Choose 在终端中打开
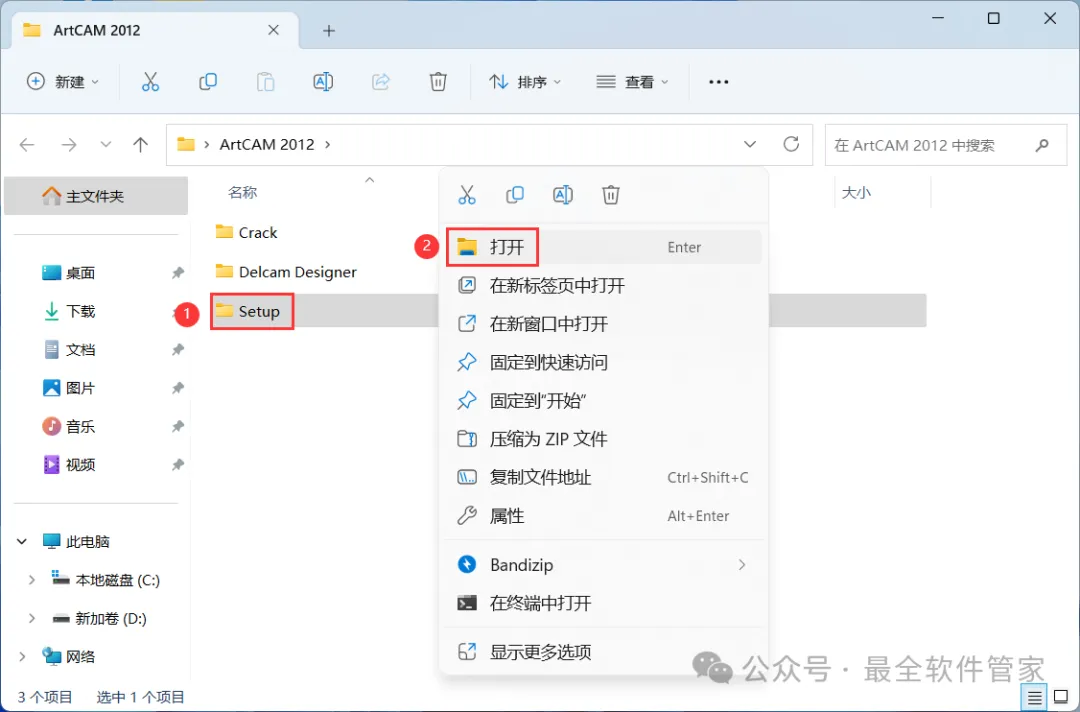This screenshot has height=712, width=1080. click(604, 604)
